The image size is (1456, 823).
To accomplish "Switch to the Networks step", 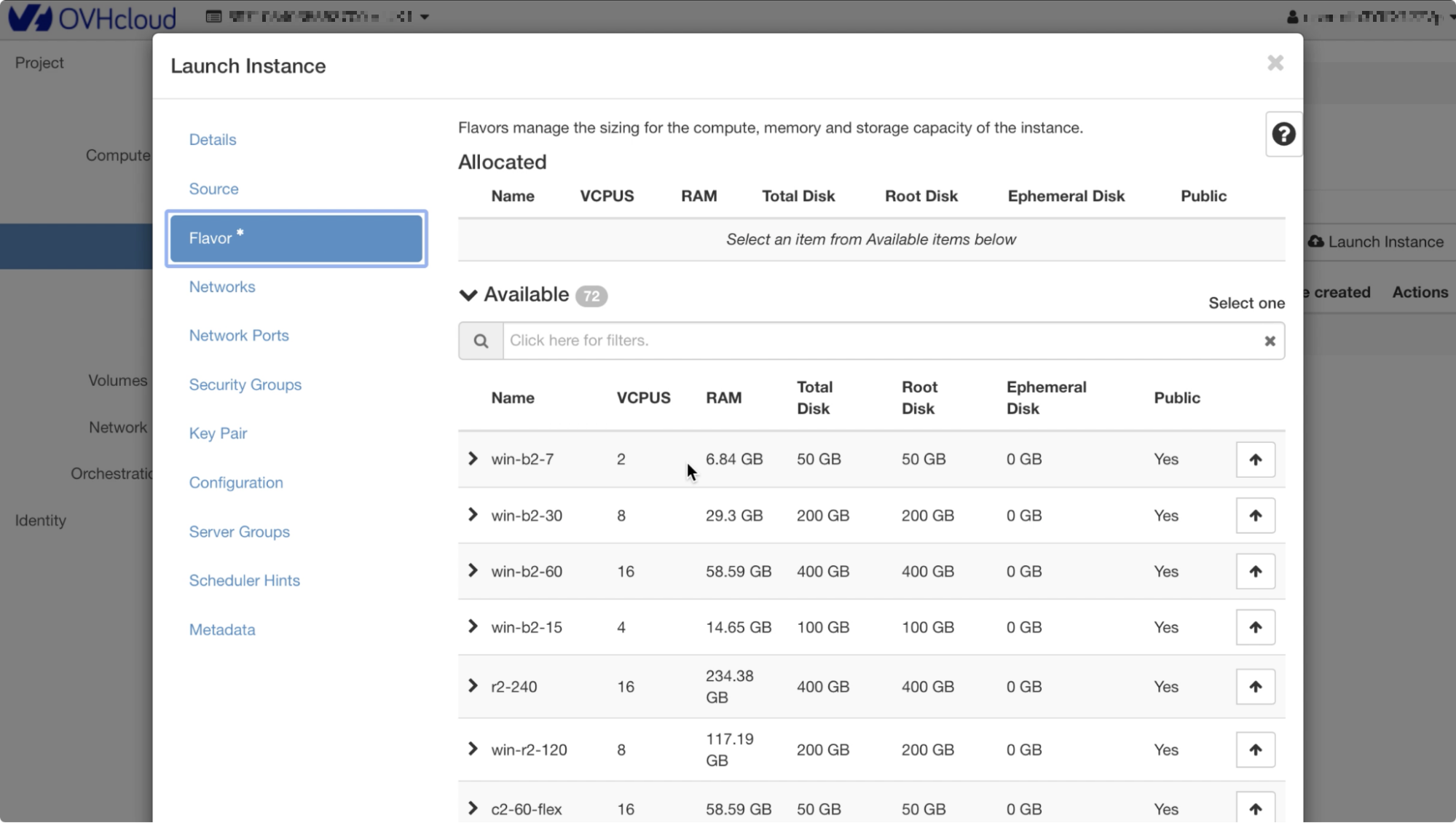I will (222, 287).
